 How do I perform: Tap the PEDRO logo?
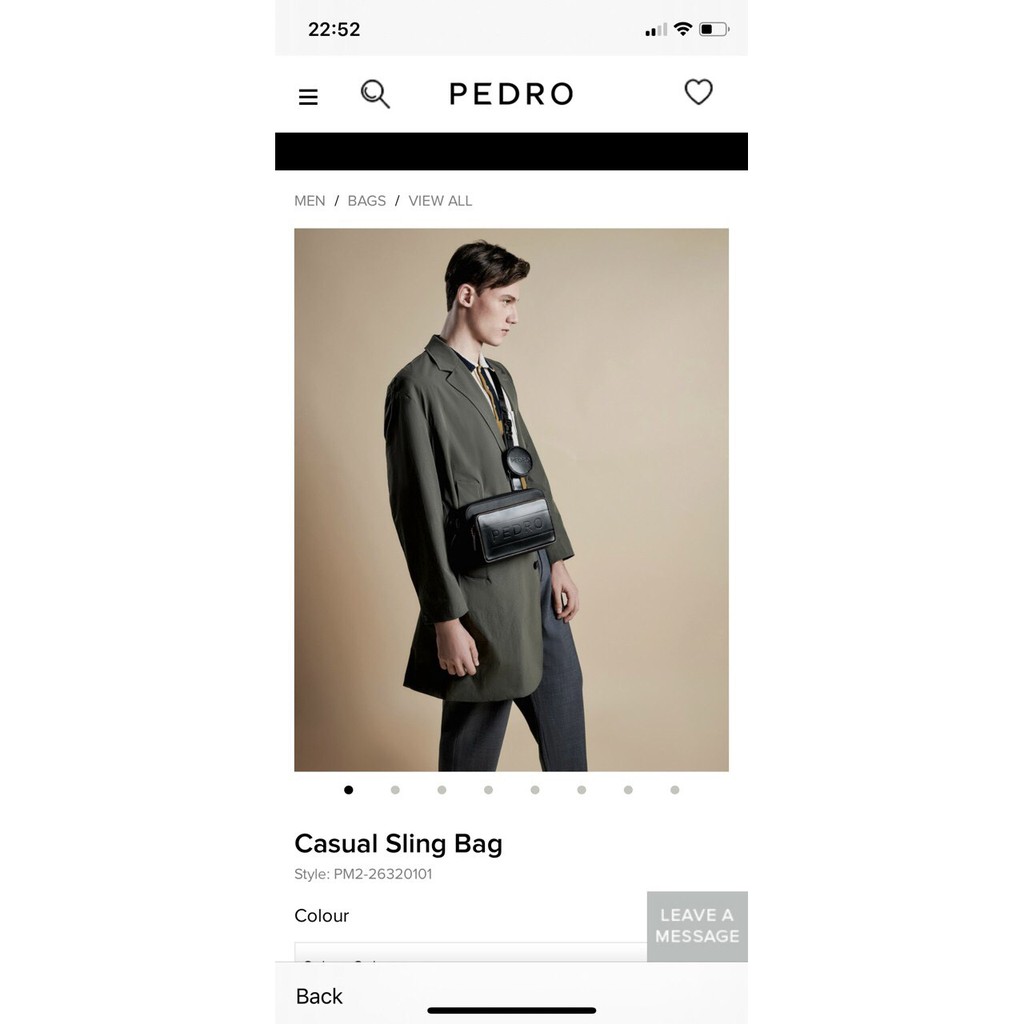[x=511, y=94]
